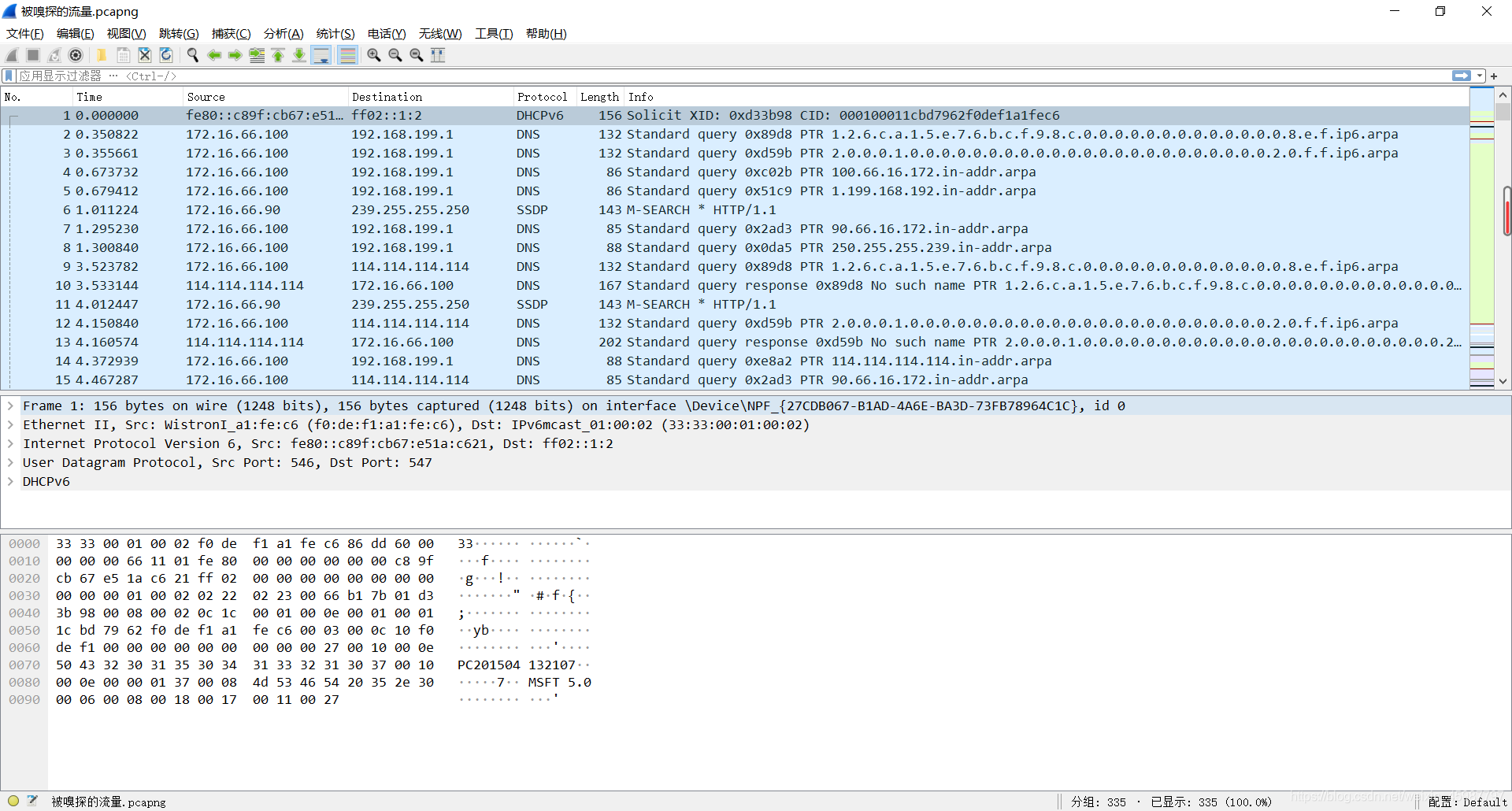Start capturing packets with the shark fin icon
This screenshot has height=811, width=1512.
12,55
